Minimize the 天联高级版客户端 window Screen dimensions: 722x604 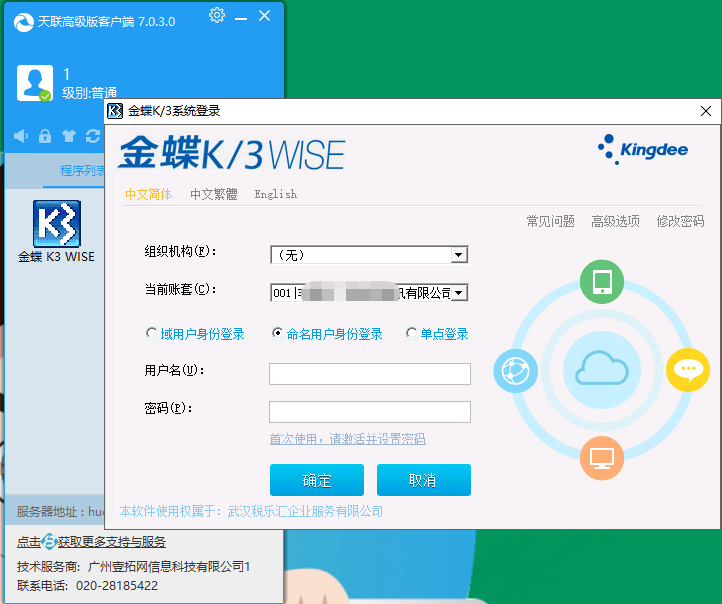pyautogui.click(x=241, y=18)
